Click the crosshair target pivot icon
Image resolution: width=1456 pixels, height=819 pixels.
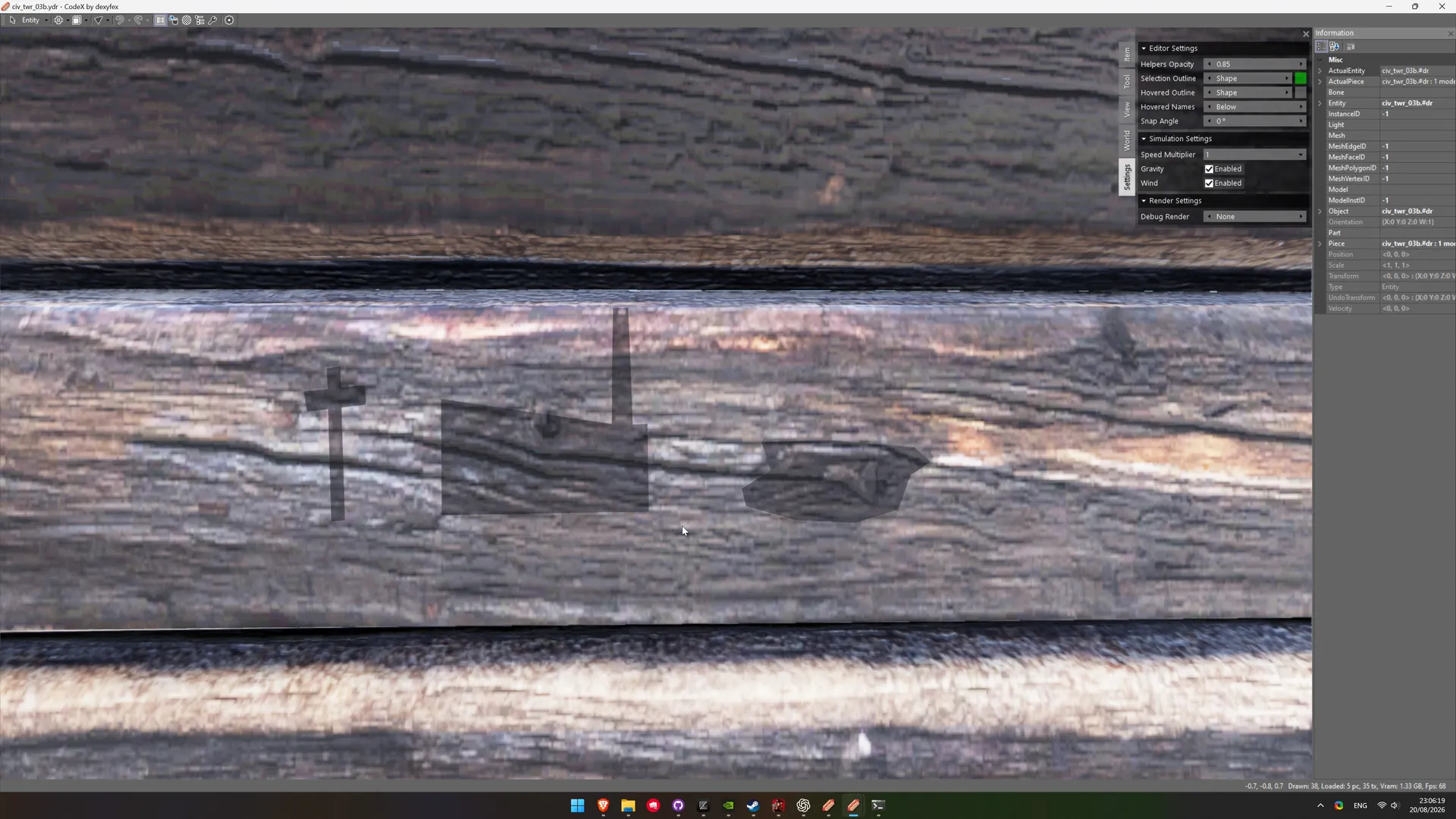coord(58,20)
